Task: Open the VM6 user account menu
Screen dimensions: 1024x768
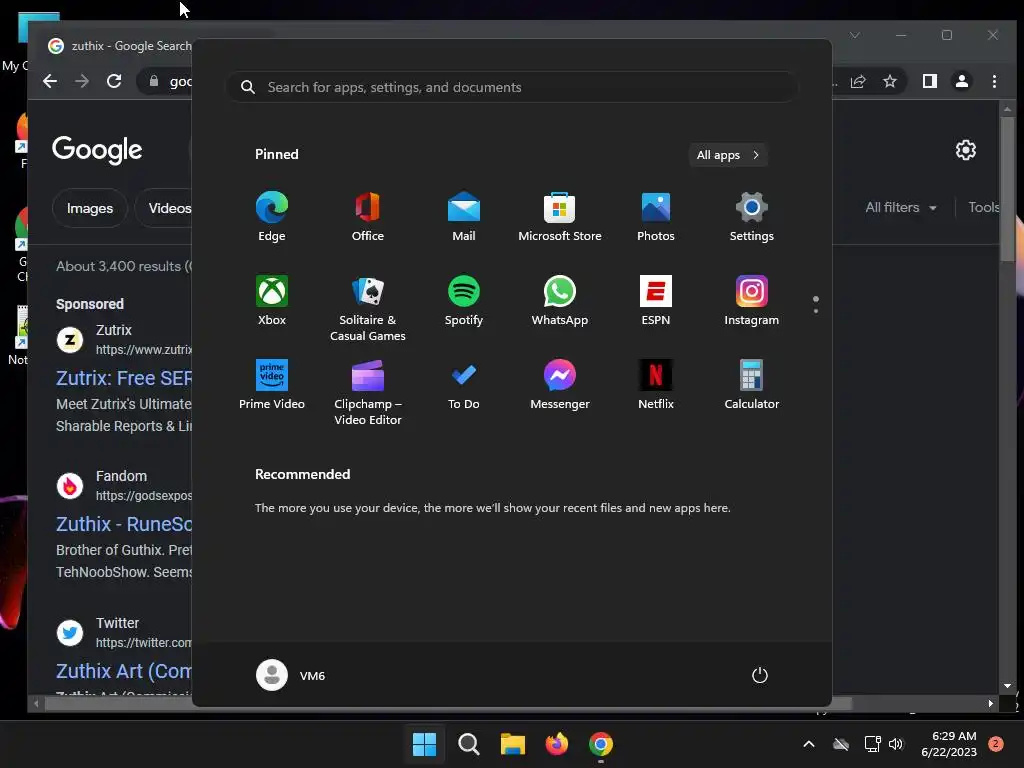Action: pos(291,675)
